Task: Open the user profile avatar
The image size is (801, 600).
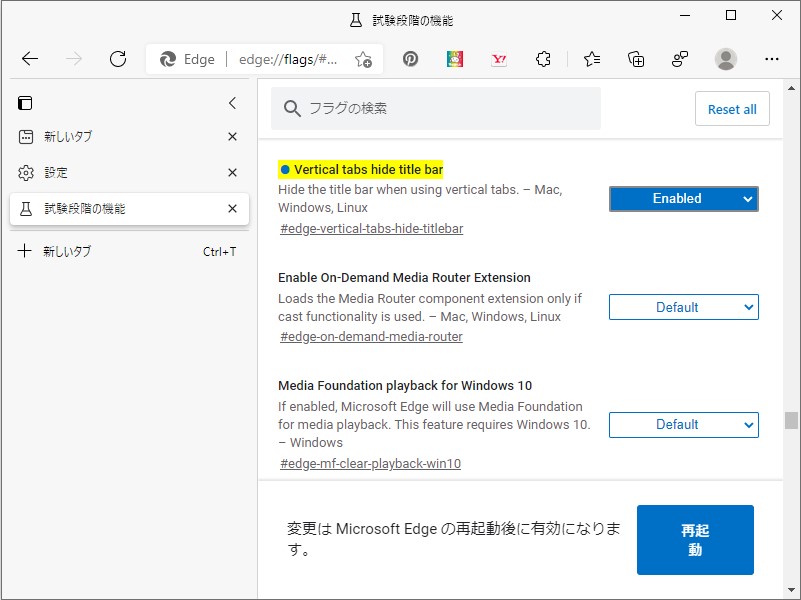Action: pyautogui.click(x=725, y=59)
